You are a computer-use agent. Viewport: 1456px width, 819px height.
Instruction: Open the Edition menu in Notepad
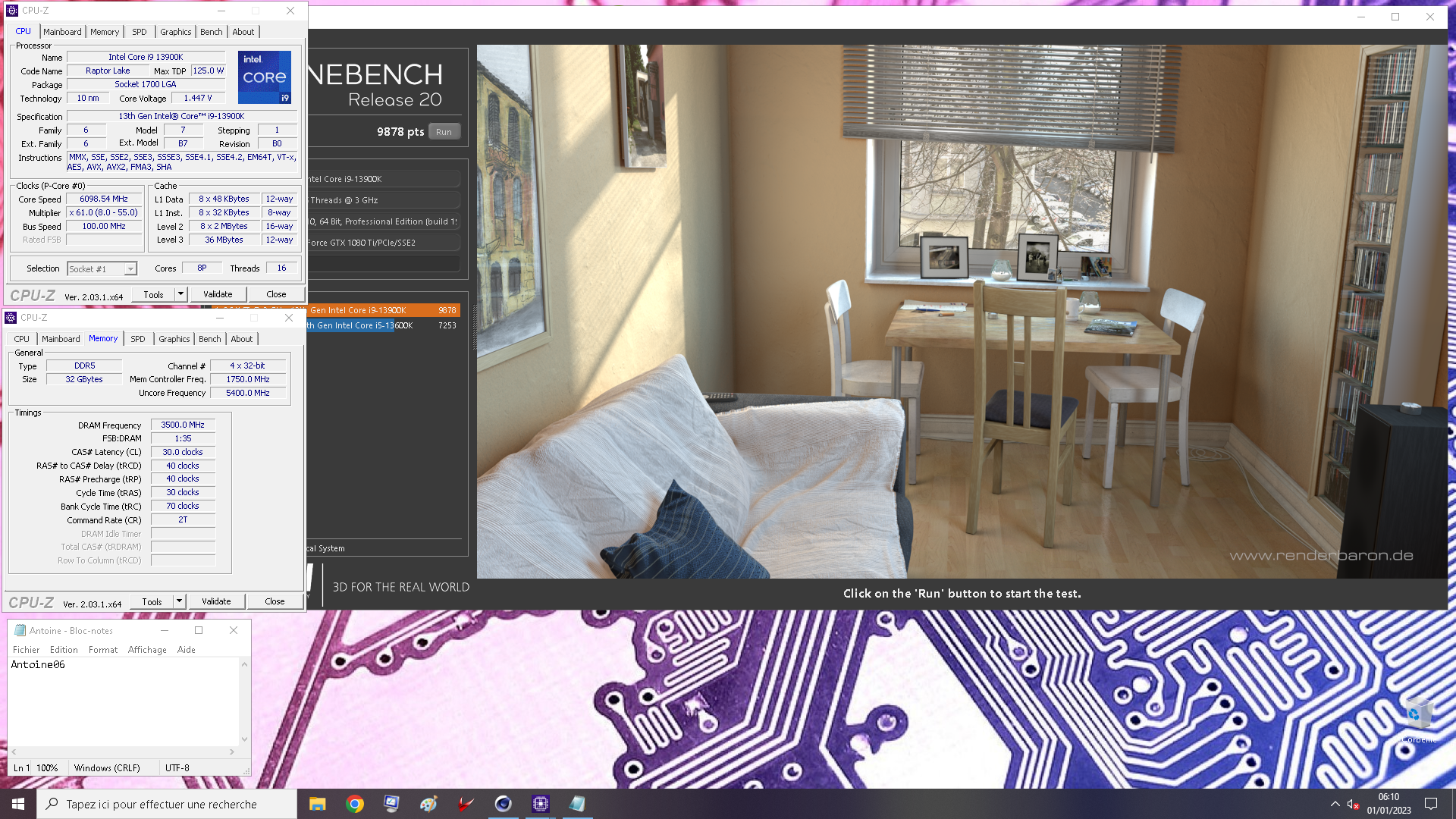64,650
